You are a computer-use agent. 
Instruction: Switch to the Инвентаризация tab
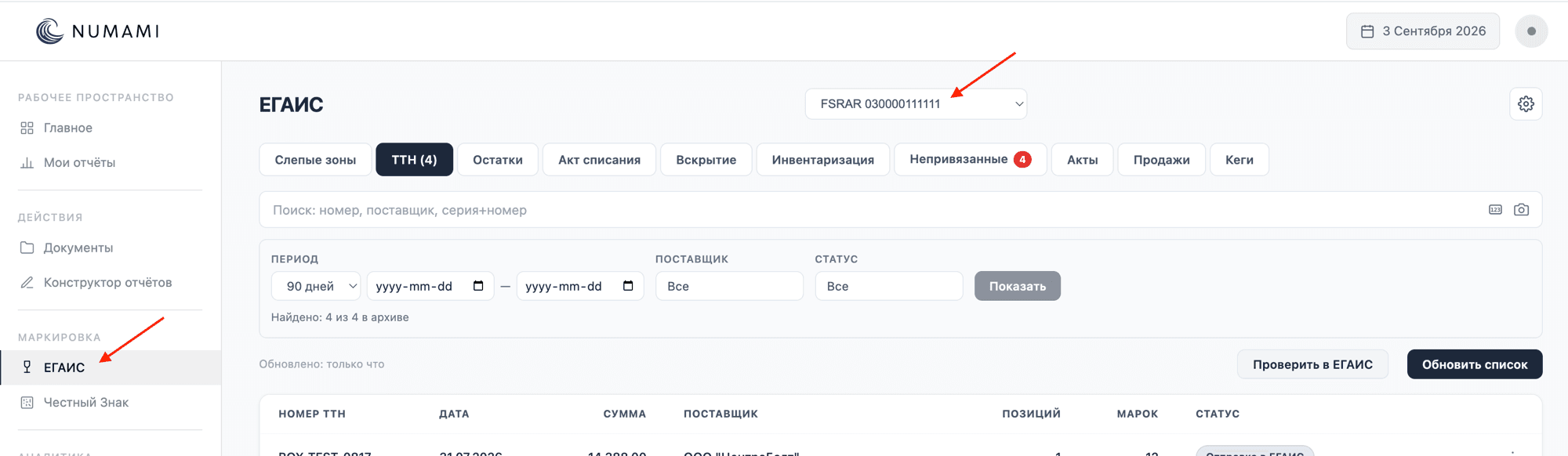click(823, 160)
